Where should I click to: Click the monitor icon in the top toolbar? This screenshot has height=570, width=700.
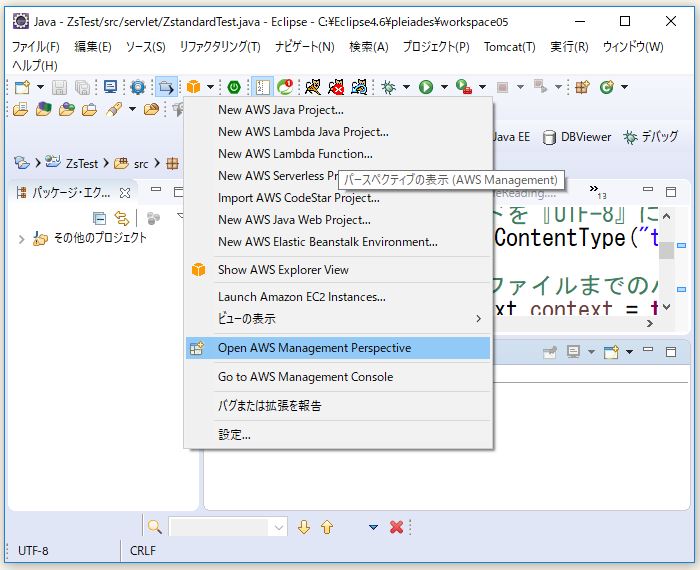point(110,87)
